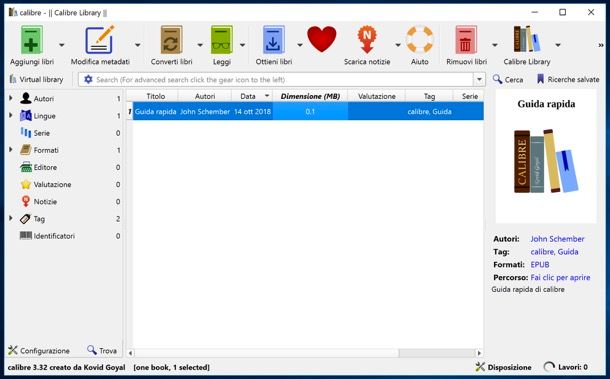Sort by the Serie column header

pyautogui.click(x=469, y=96)
